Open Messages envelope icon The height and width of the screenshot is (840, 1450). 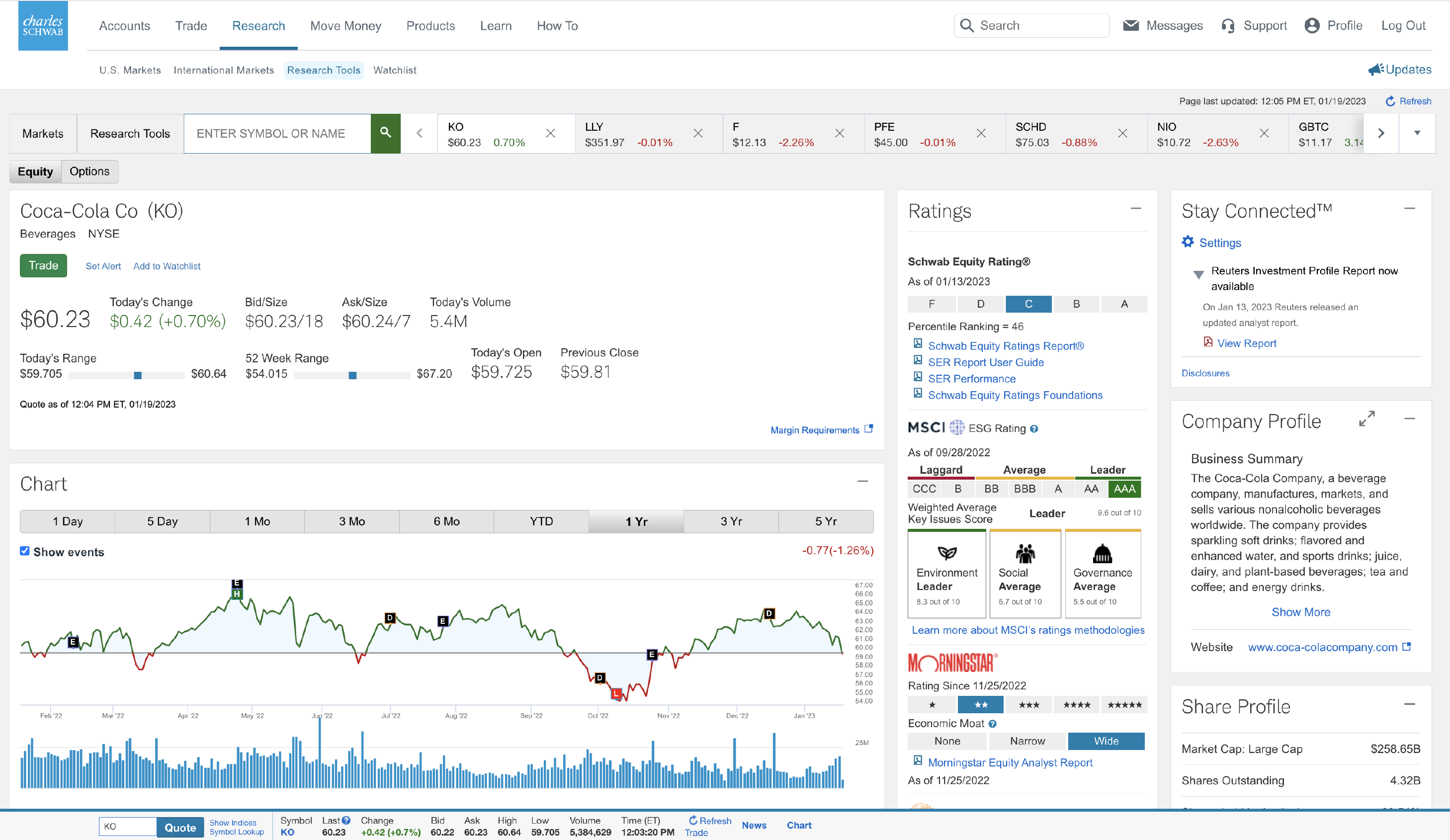click(1131, 26)
